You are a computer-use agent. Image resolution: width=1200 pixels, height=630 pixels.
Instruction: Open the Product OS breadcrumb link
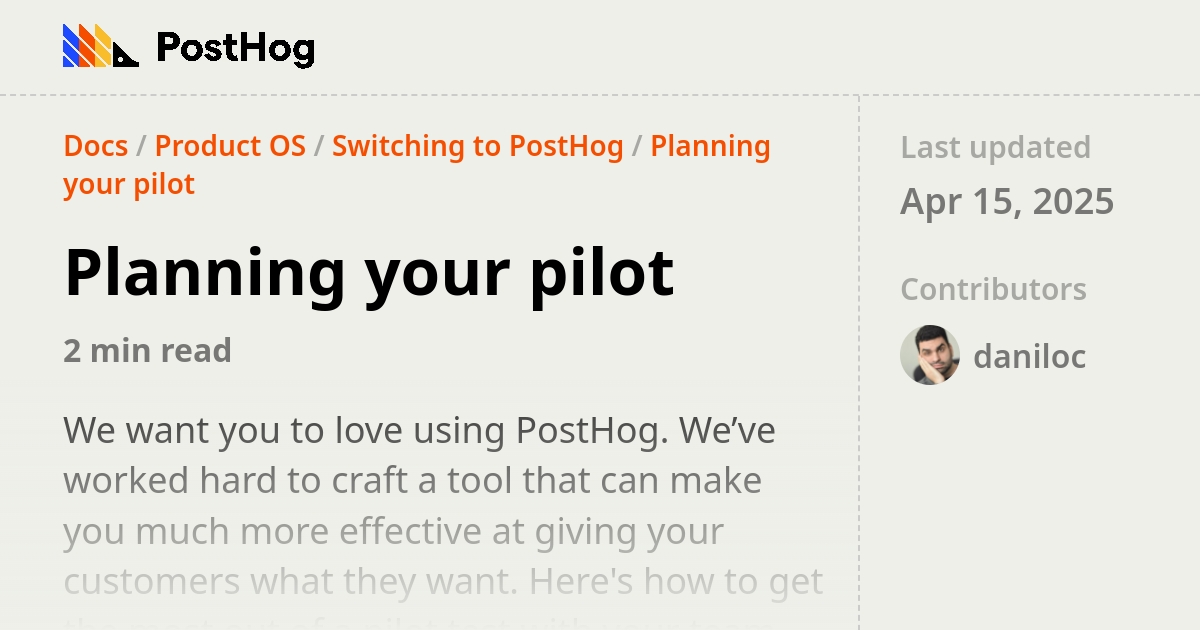[230, 146]
